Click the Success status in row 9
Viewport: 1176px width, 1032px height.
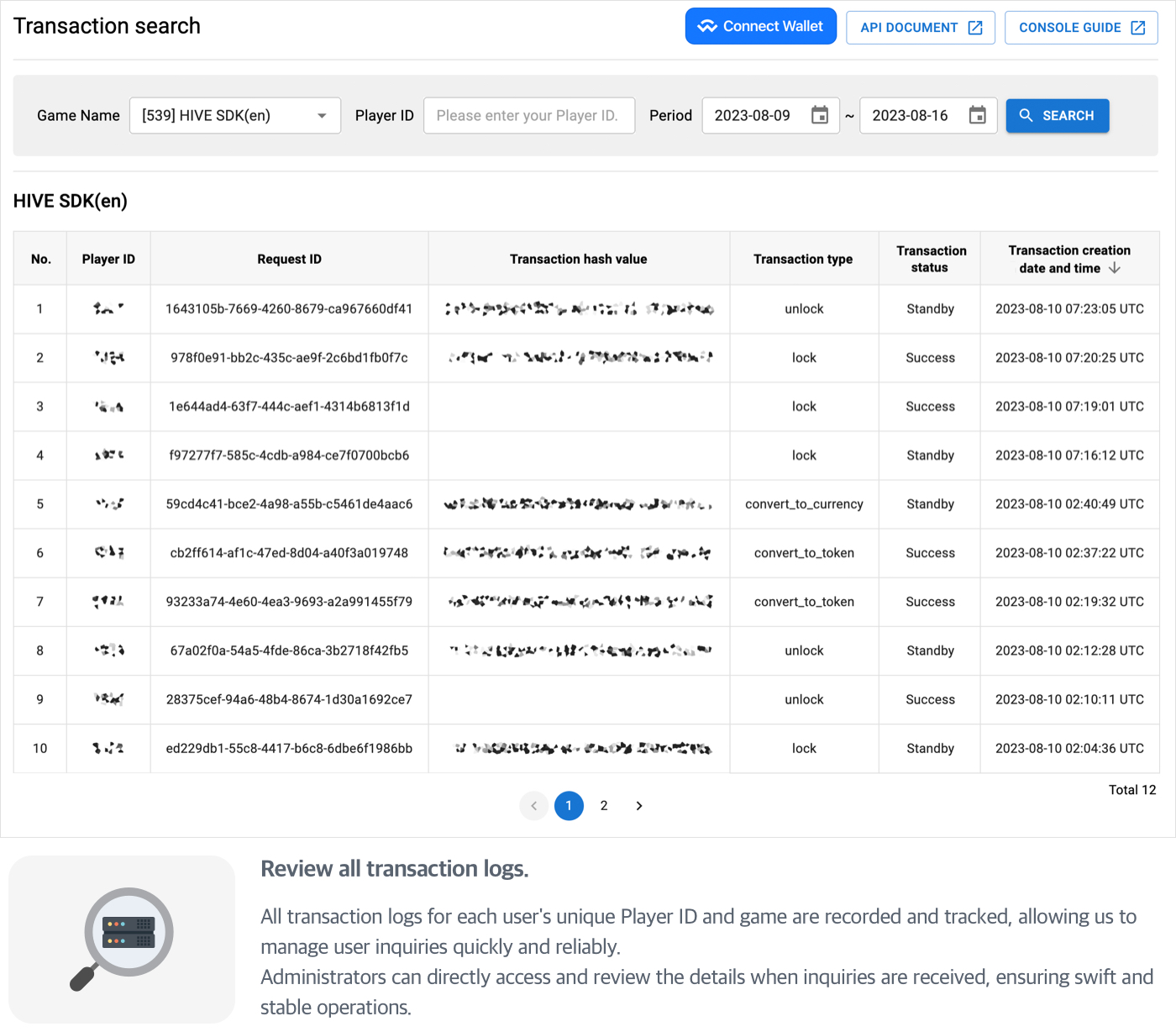pos(930,698)
